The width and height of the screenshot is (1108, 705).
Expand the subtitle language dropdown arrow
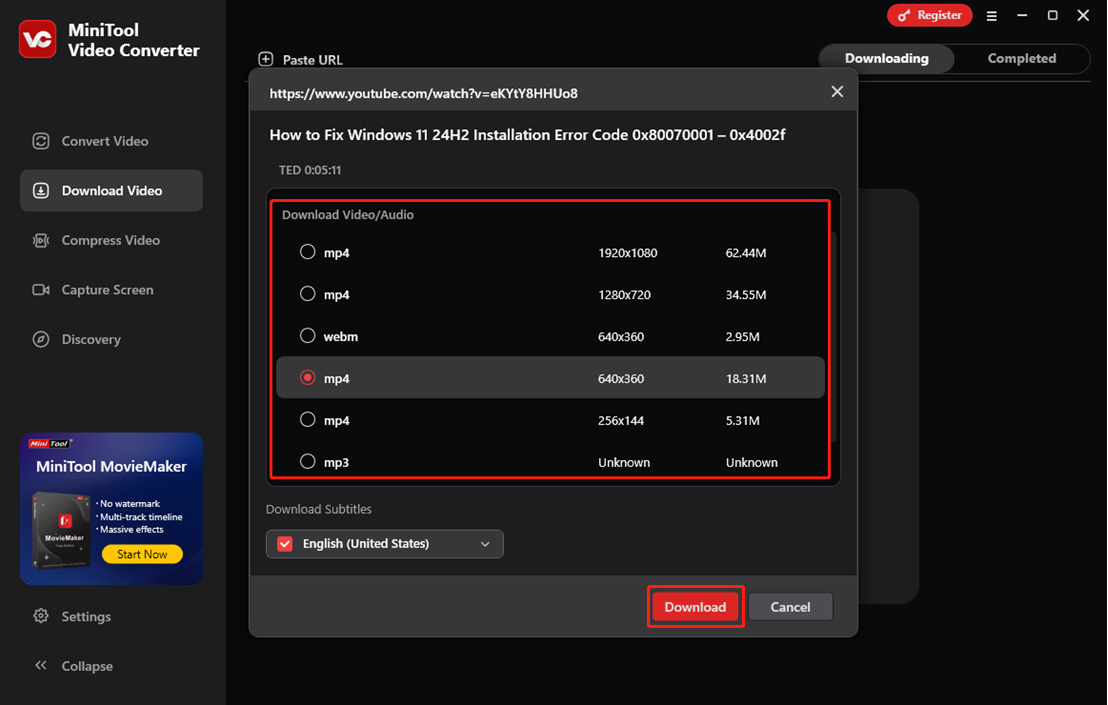(485, 544)
